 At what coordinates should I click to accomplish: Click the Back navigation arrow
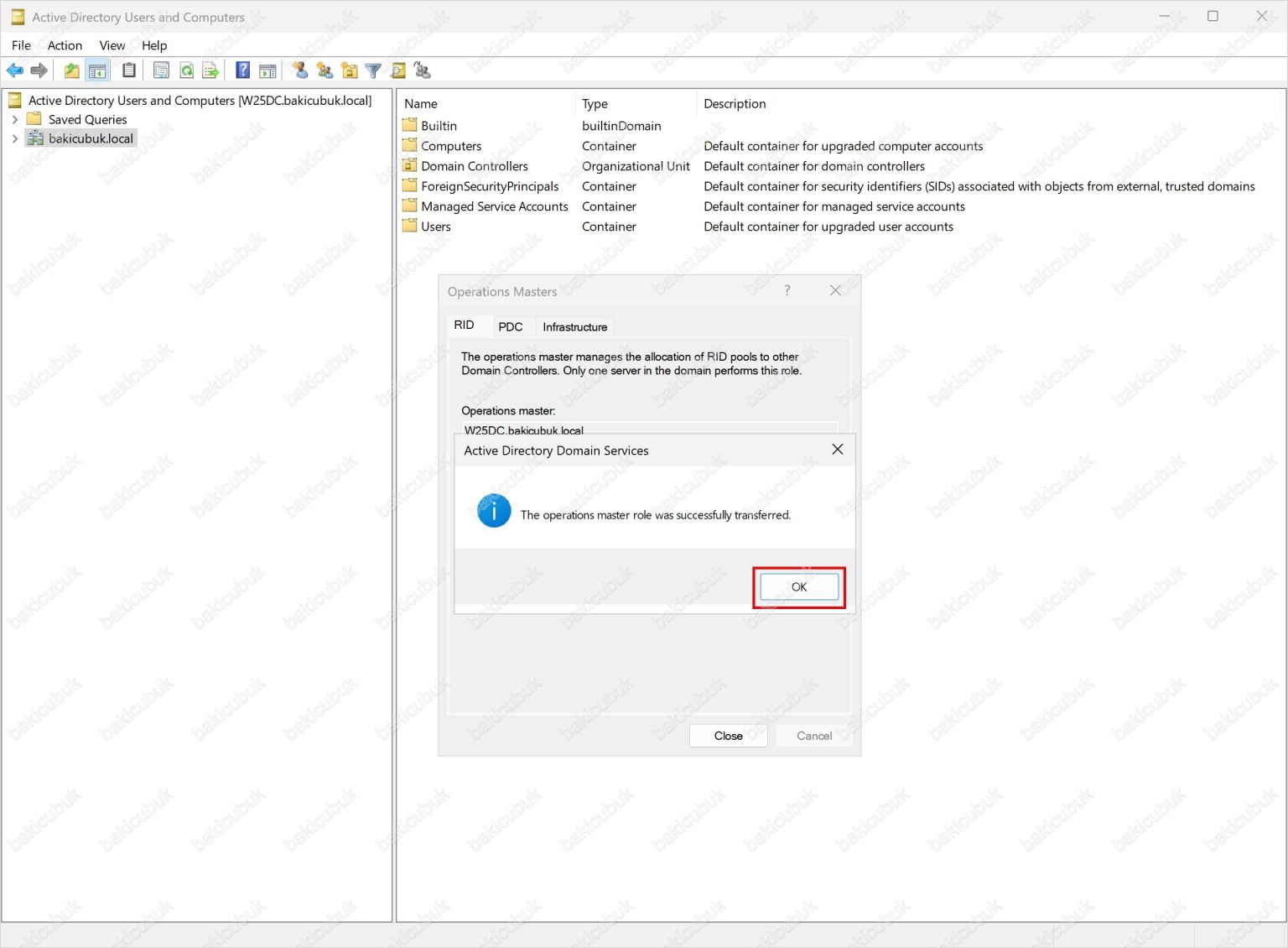14,70
